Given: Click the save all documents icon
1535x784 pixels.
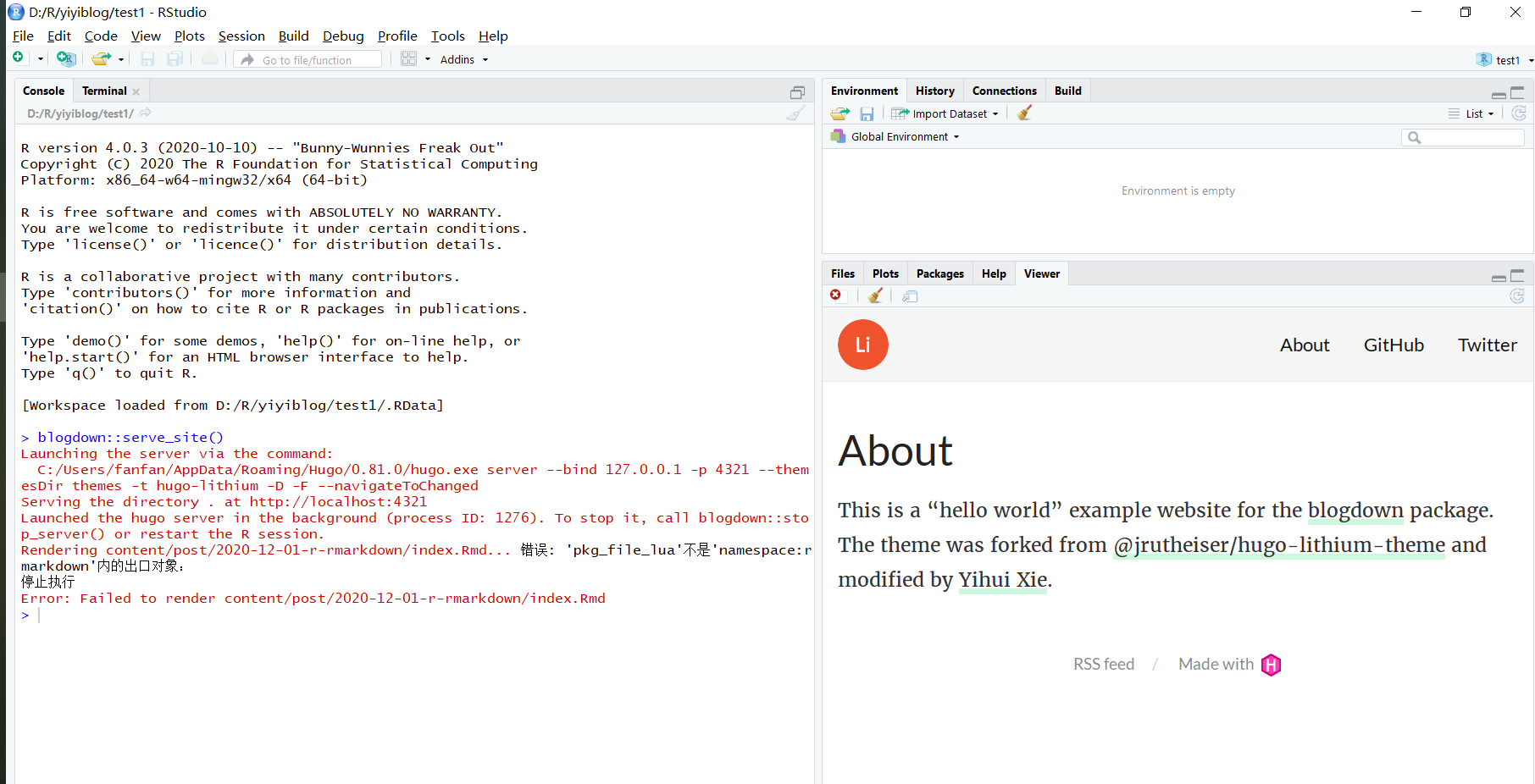Looking at the screenshot, I should [x=175, y=59].
